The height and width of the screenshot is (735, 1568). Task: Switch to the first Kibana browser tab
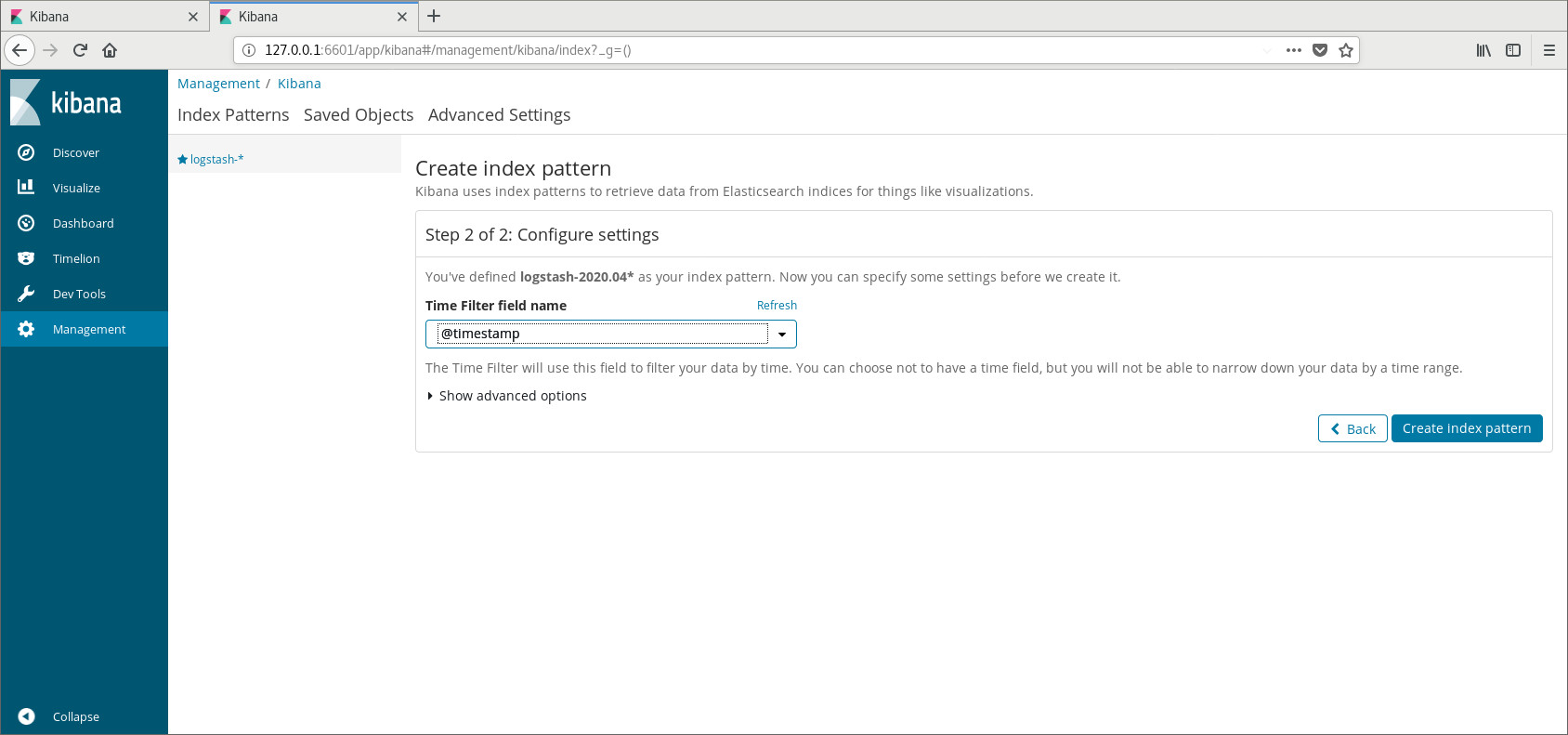(x=104, y=17)
